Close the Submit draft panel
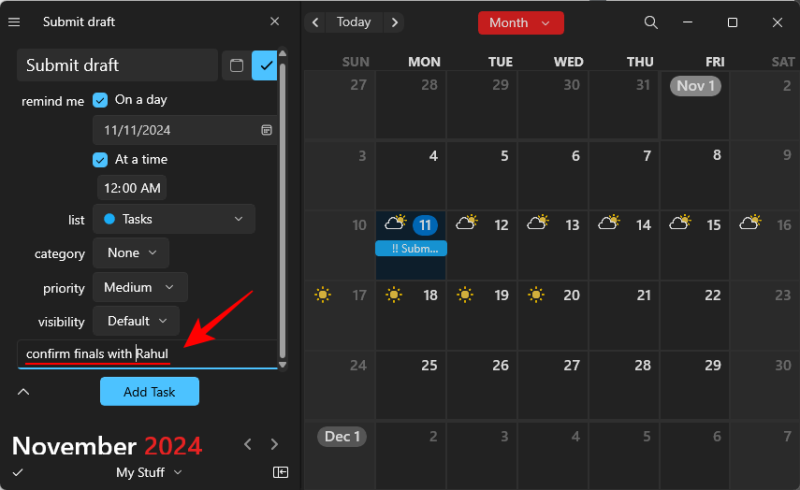This screenshot has width=800, height=490. (274, 21)
